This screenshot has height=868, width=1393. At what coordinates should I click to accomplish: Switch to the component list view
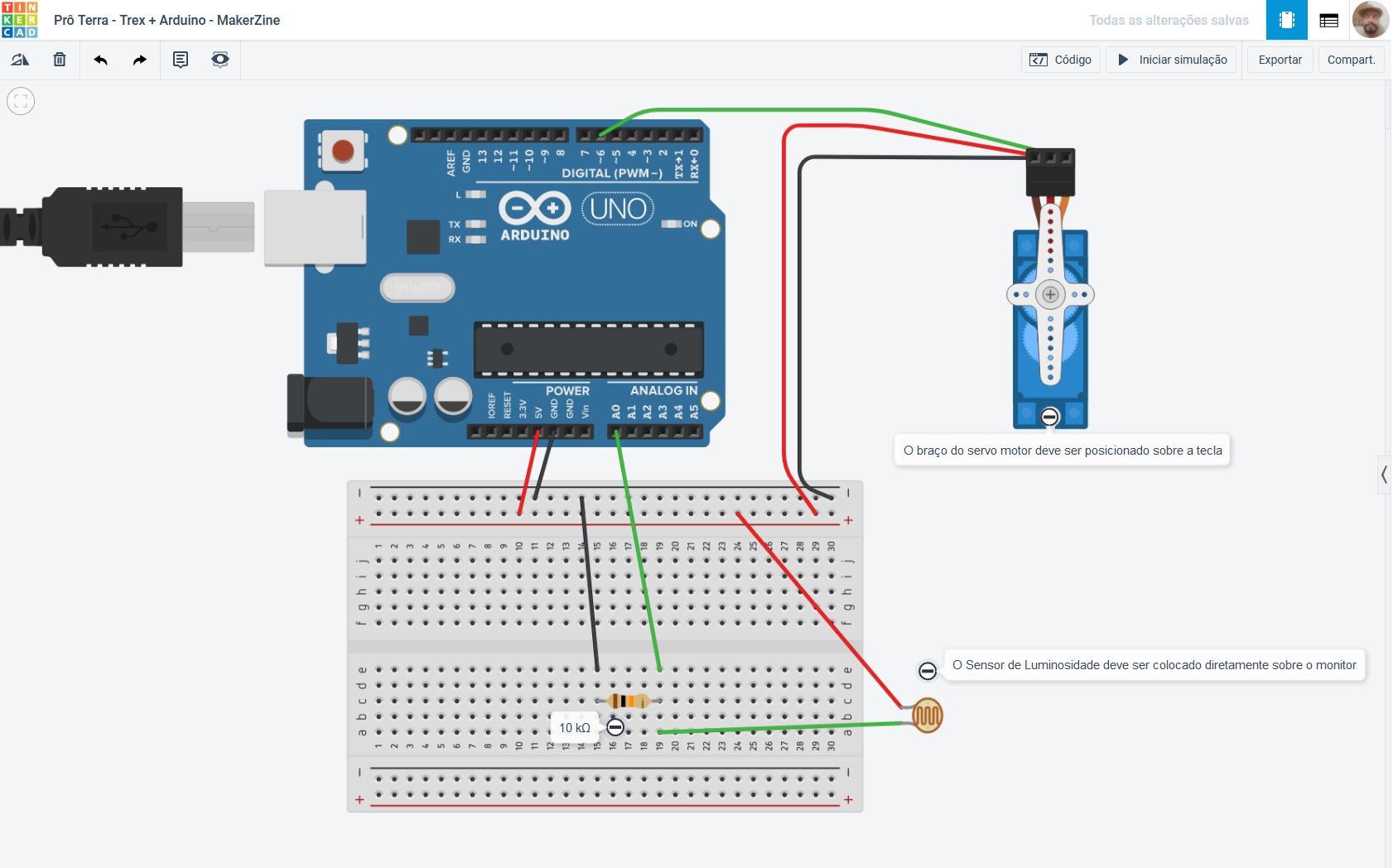tap(1329, 20)
